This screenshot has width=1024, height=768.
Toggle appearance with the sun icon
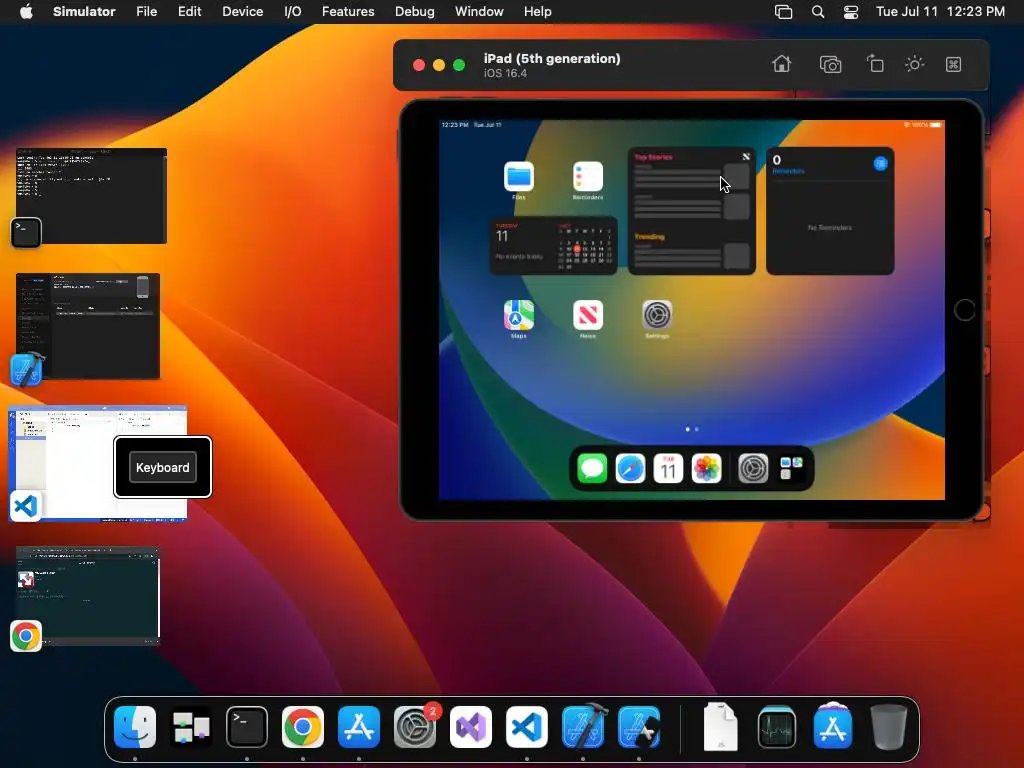pyautogui.click(x=914, y=64)
